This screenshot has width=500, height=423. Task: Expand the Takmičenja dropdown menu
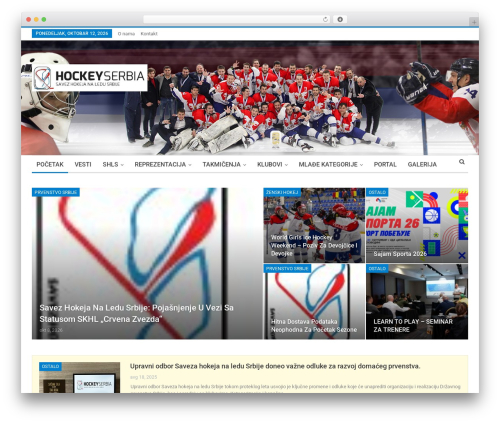[x=224, y=164]
